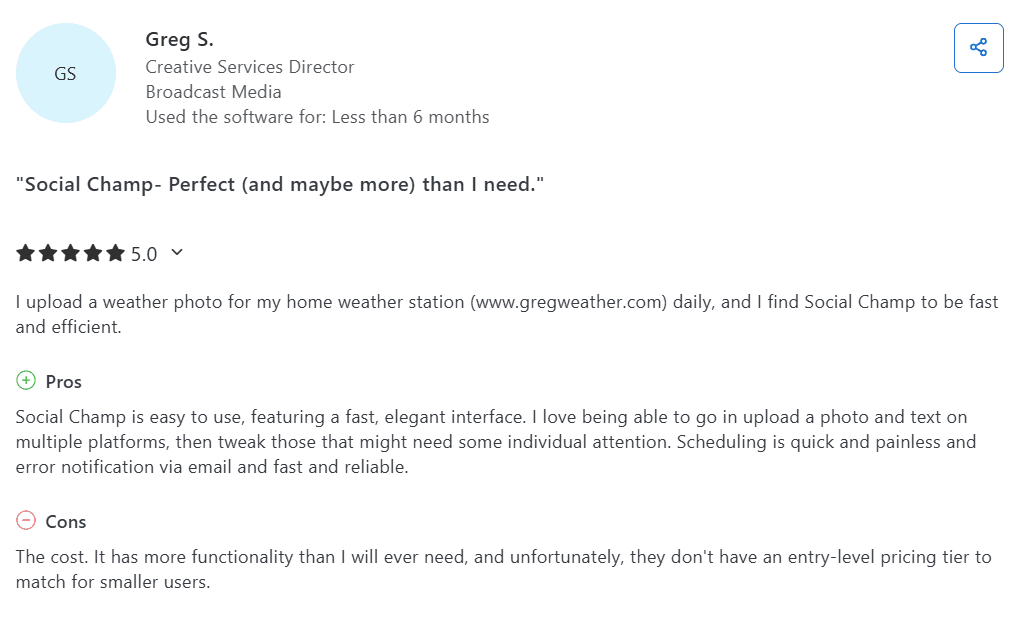Click the Cons section heading

pos(66,522)
